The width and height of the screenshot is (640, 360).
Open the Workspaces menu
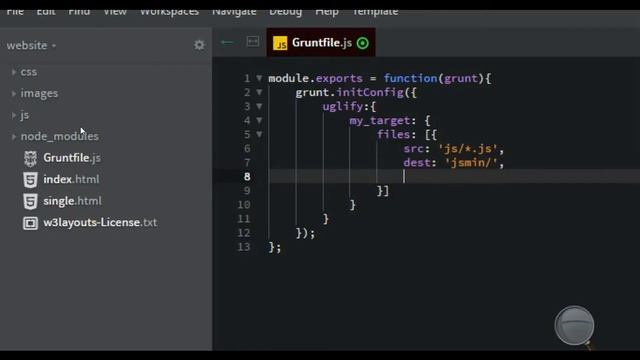169,12
